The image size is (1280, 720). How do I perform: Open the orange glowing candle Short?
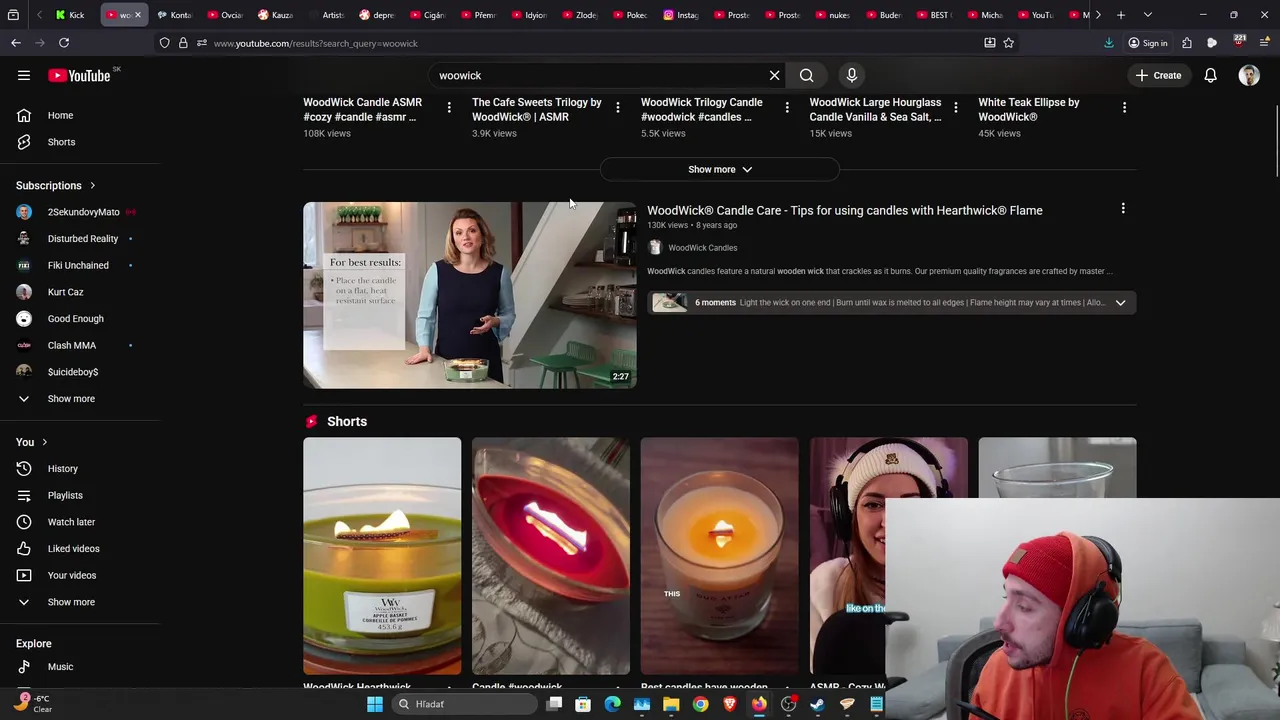click(x=720, y=556)
